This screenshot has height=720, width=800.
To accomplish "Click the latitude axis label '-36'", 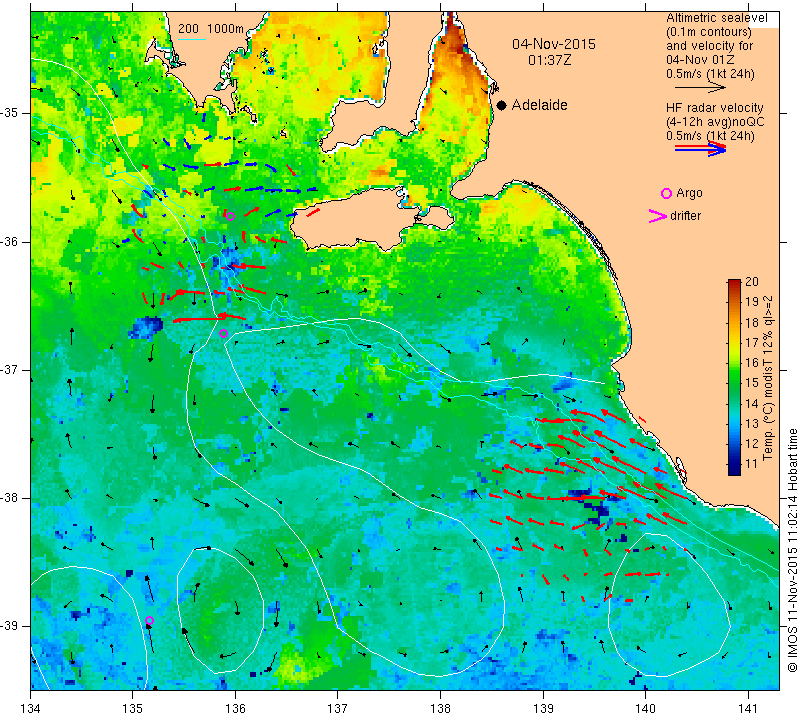I will [11, 241].
